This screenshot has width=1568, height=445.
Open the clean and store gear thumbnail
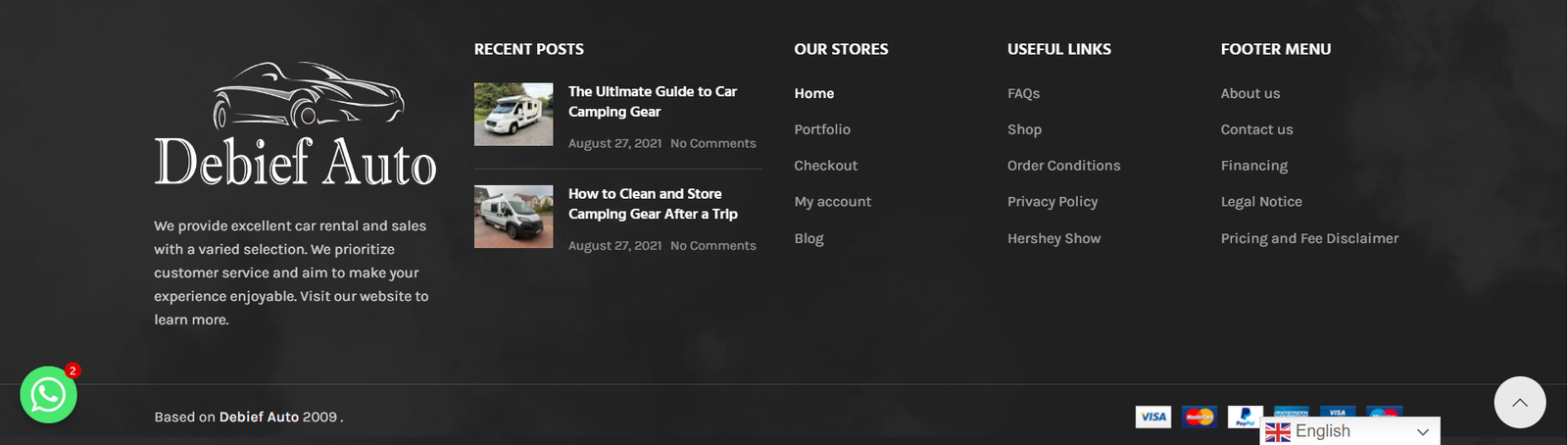click(x=514, y=217)
